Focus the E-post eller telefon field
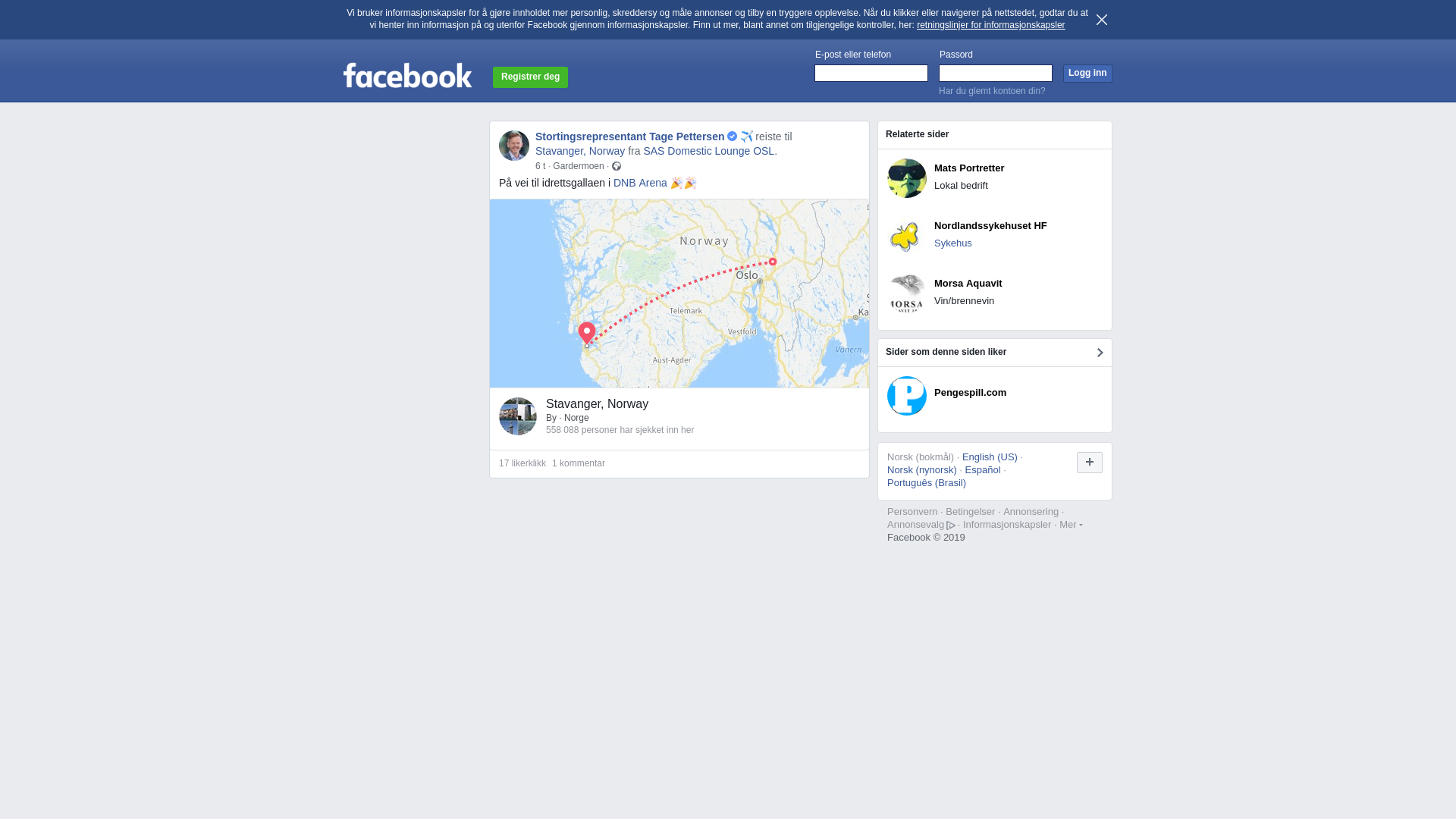 pyautogui.click(x=871, y=73)
